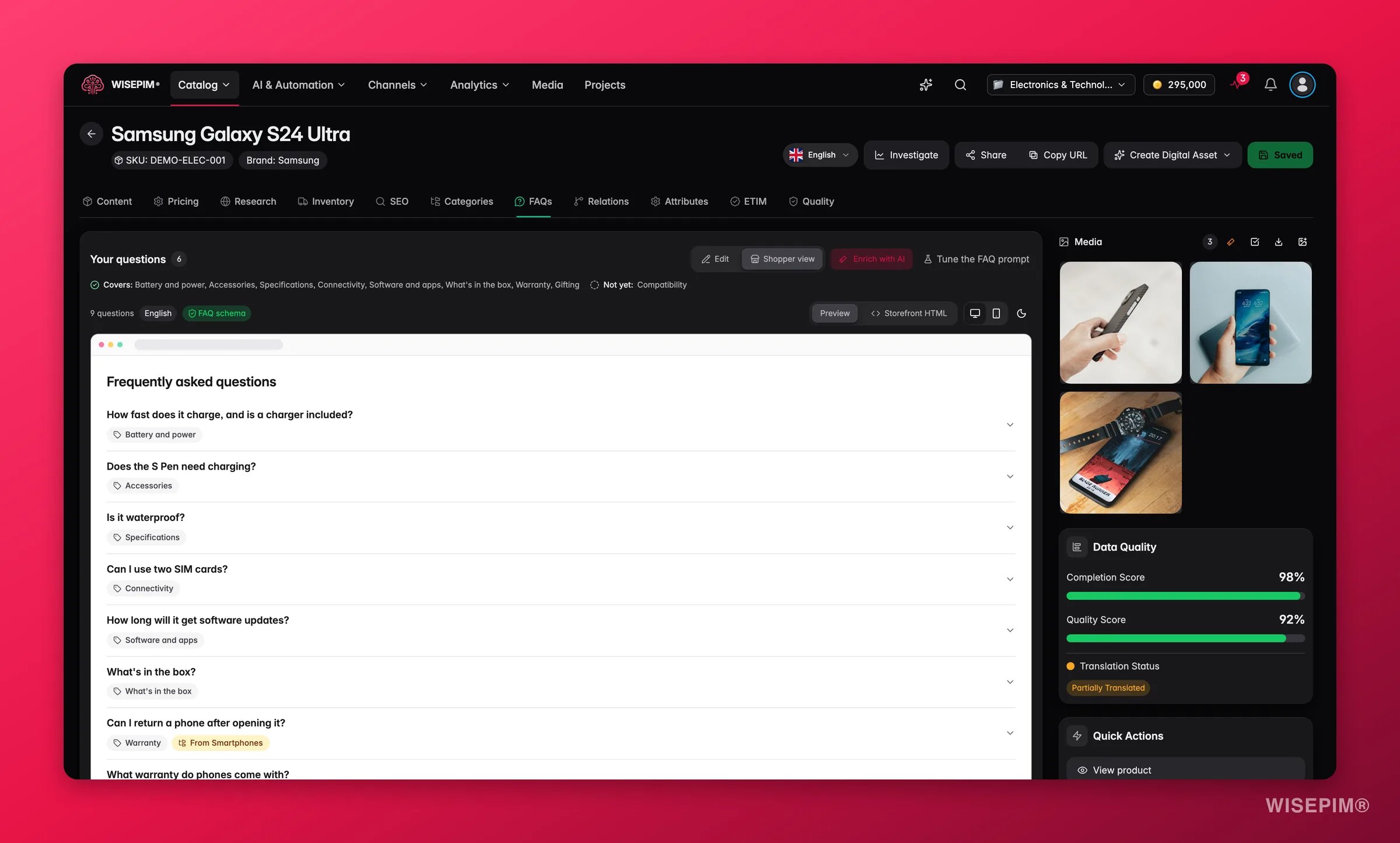1400x843 pixels.
Task: Expand the 'What's in the box?' question
Action: 561,681
